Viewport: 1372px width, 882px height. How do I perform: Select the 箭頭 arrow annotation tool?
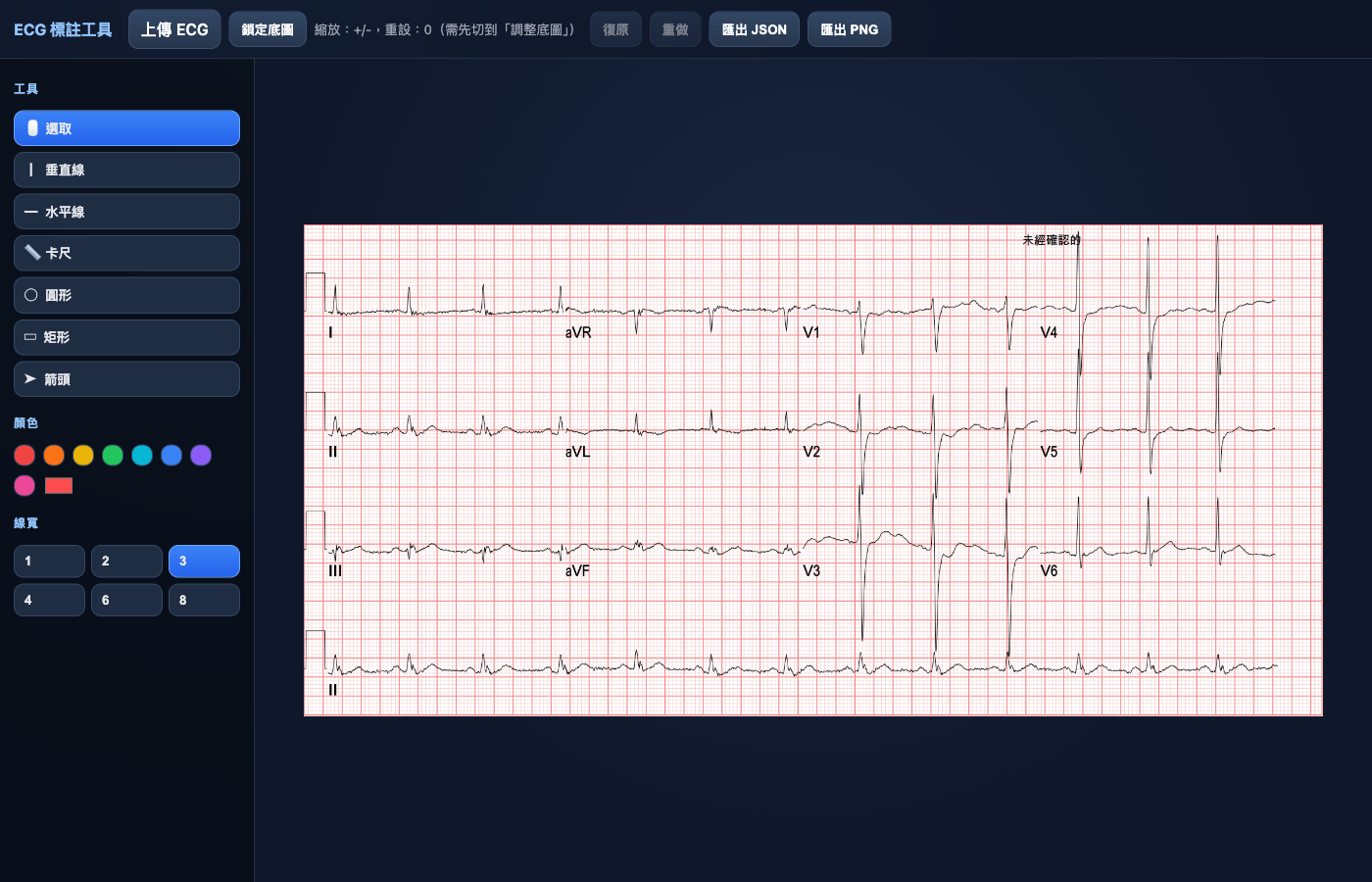pyautogui.click(x=126, y=379)
